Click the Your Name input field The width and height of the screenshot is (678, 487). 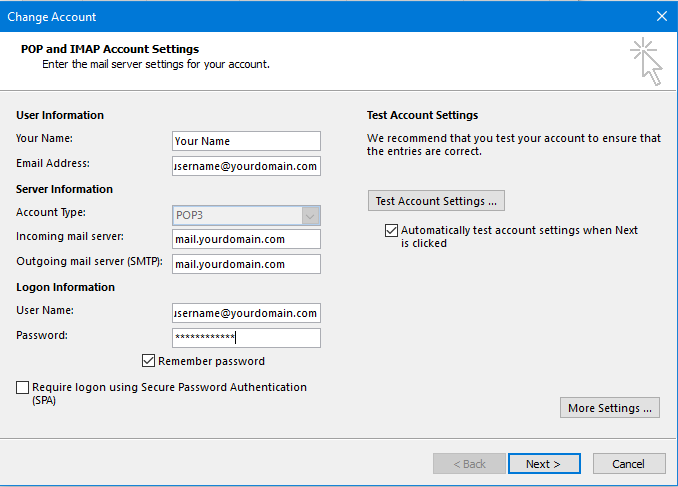click(x=246, y=141)
